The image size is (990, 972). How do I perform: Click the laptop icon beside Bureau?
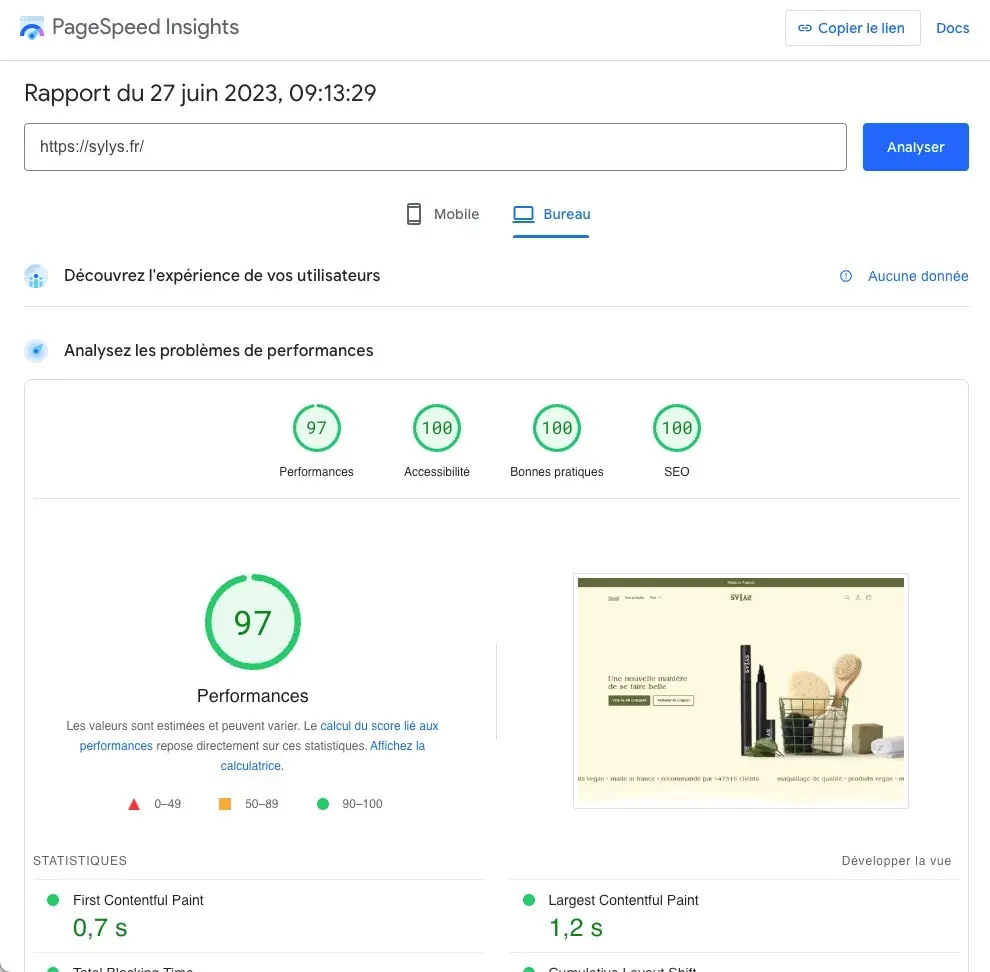pos(523,214)
